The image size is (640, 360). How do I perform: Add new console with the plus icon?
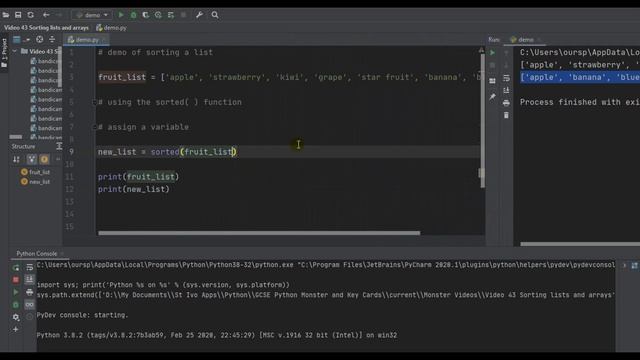tap(16, 329)
